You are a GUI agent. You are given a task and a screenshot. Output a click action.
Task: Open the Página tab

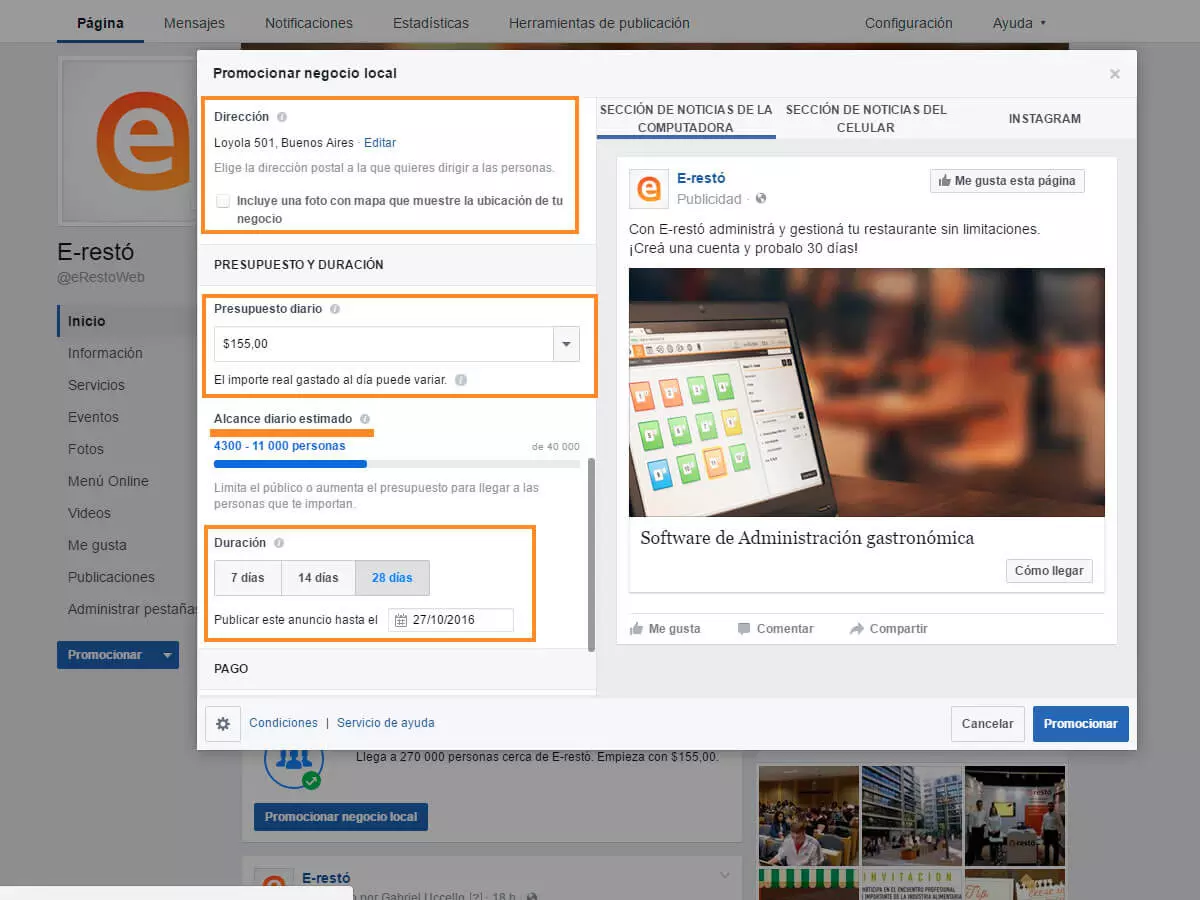pos(100,23)
